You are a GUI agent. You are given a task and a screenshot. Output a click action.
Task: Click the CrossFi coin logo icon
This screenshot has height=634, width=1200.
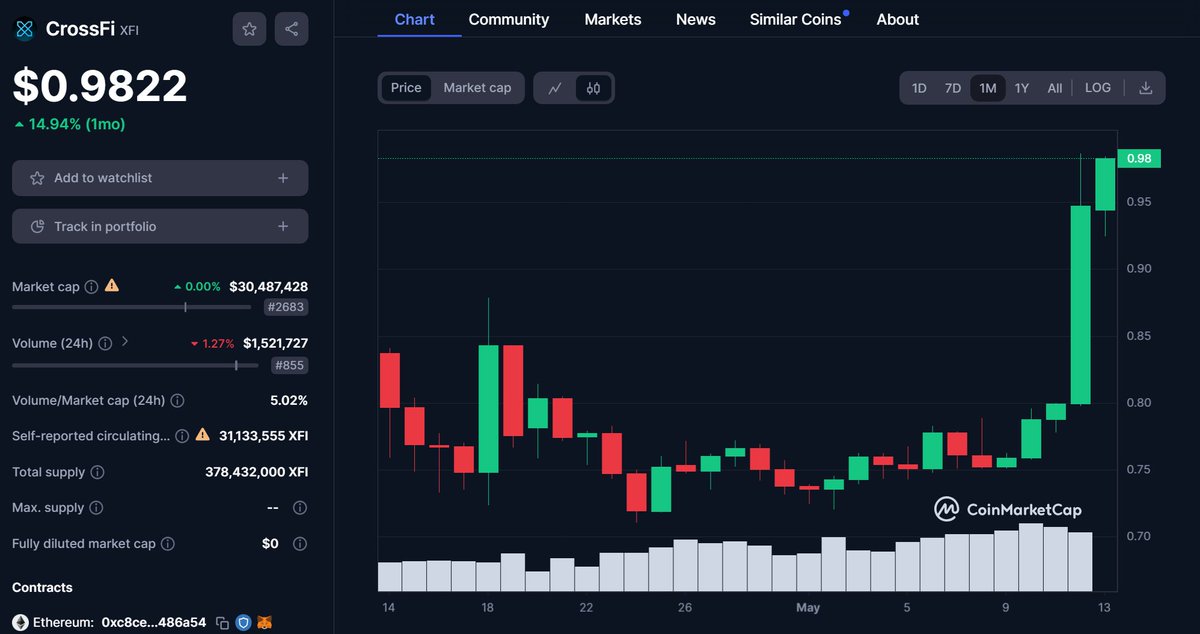(24, 30)
